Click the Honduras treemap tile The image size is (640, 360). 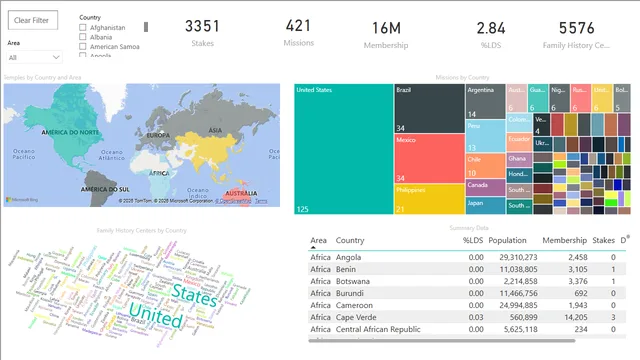click(x=519, y=176)
